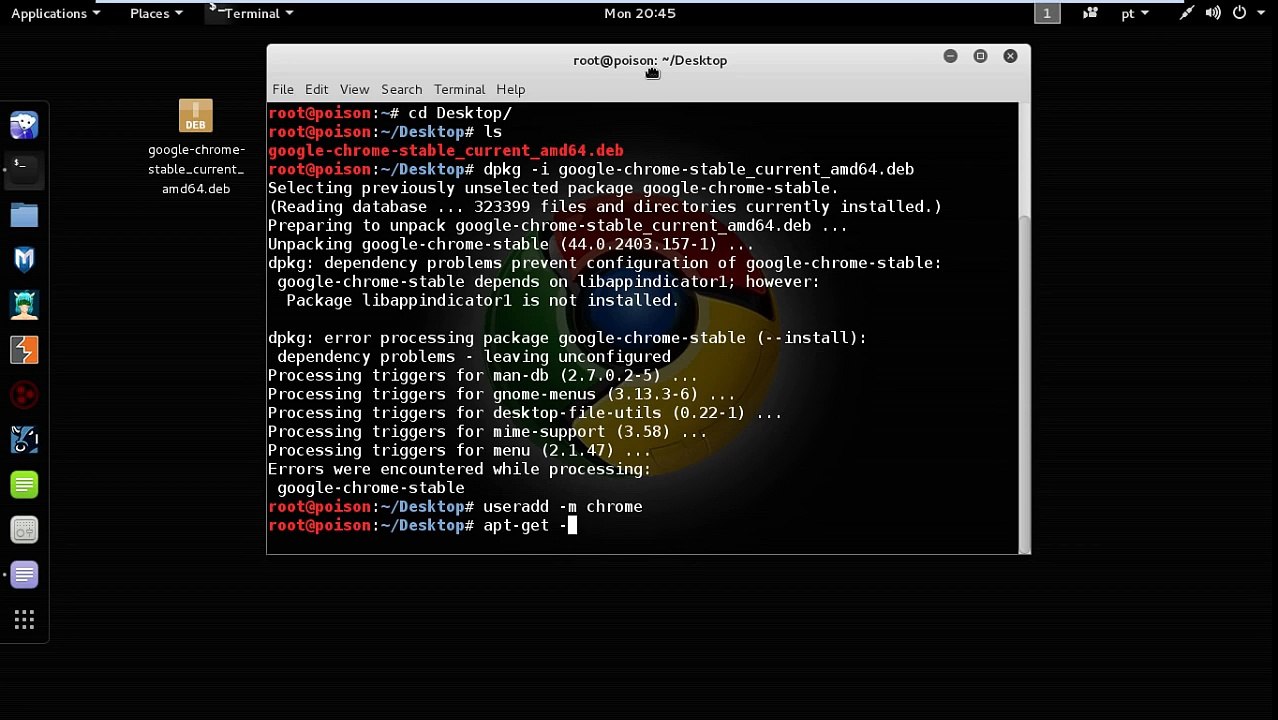1278x720 pixels.
Task: Click 'Processing triggers for desktop-file-utils' line
Action: pyautogui.click(x=525, y=413)
